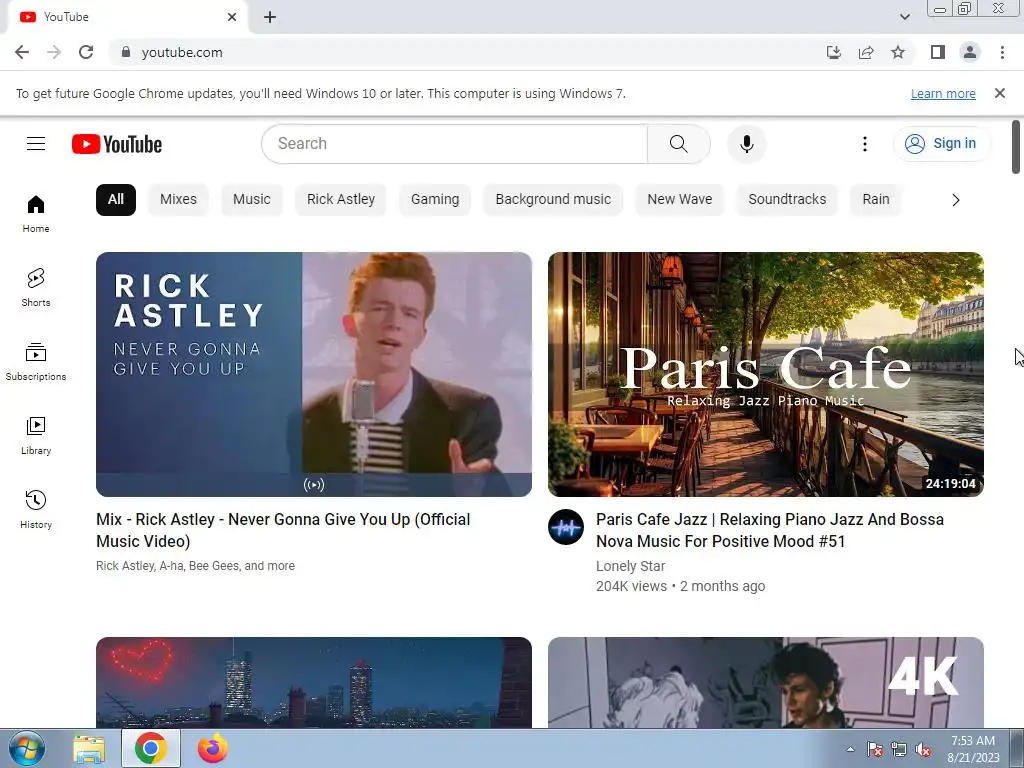1024x768 pixels.
Task: Open the Windows Start menu
Action: coord(27,749)
